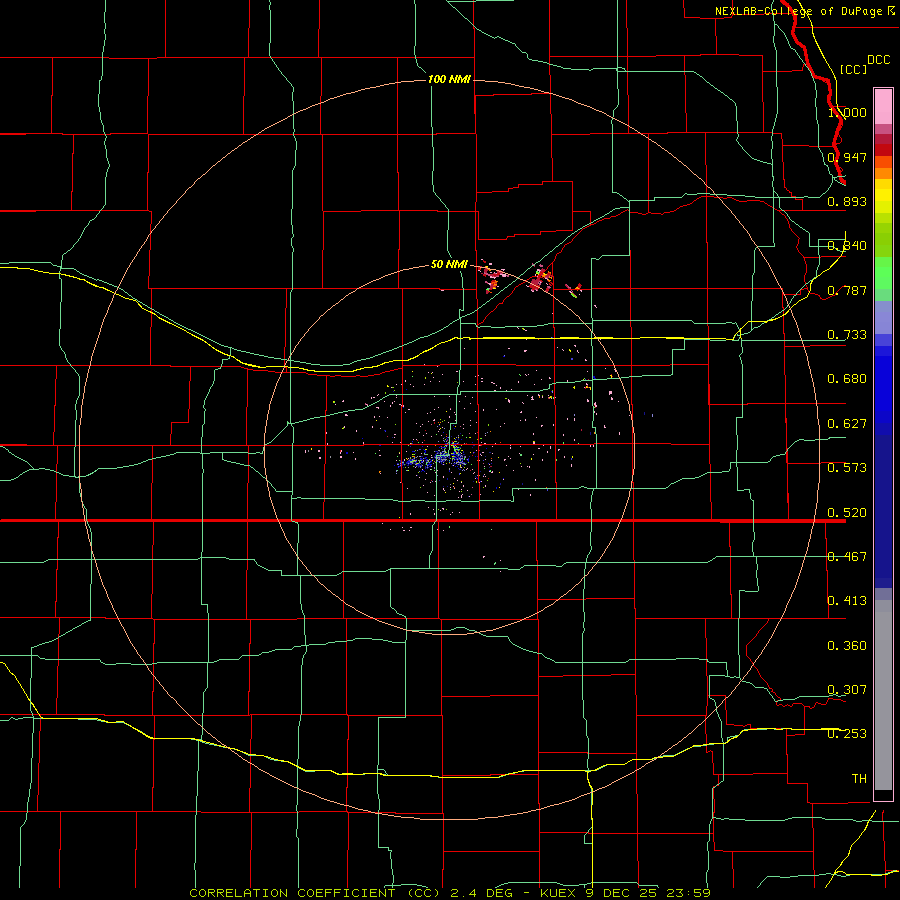Image resolution: width=900 pixels, height=900 pixels.
Task: Select the 0.360 legend value
Action: 847,646
